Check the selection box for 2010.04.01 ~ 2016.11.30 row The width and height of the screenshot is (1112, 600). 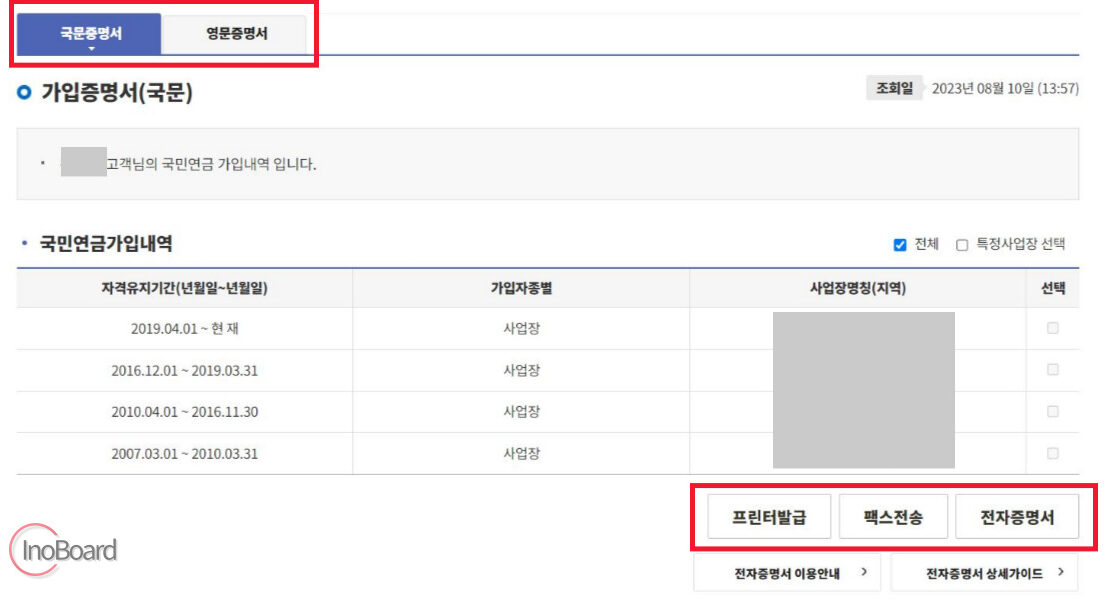click(1052, 411)
